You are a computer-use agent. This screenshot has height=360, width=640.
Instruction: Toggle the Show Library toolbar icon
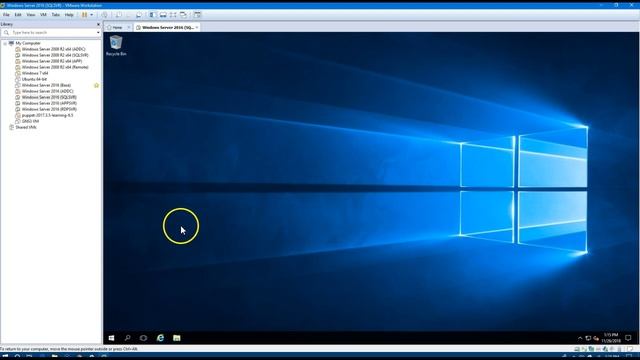coord(152,15)
